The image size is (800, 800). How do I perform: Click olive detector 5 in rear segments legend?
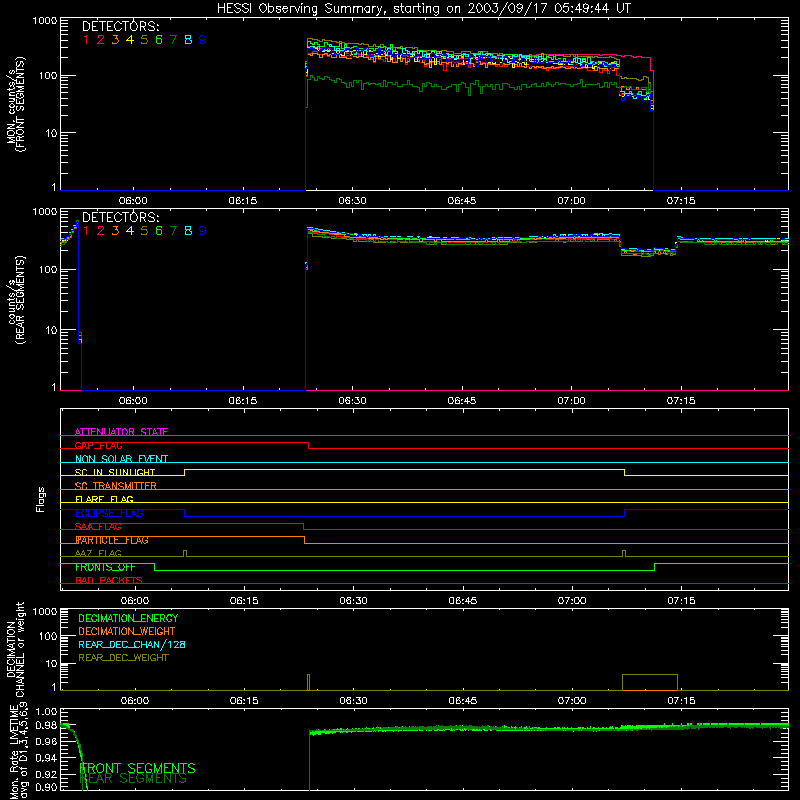coord(144,231)
